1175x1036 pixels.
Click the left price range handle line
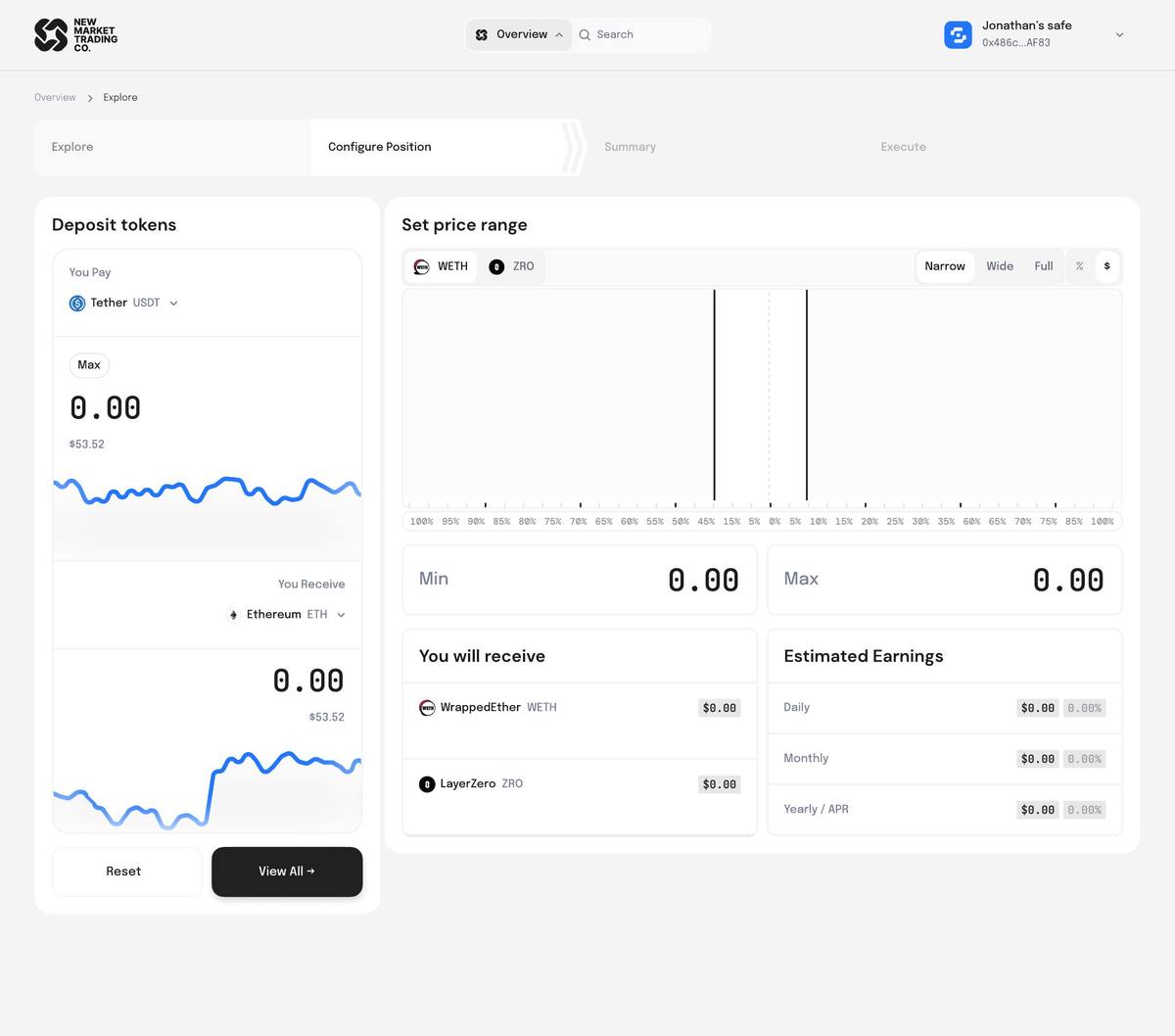[714, 396]
